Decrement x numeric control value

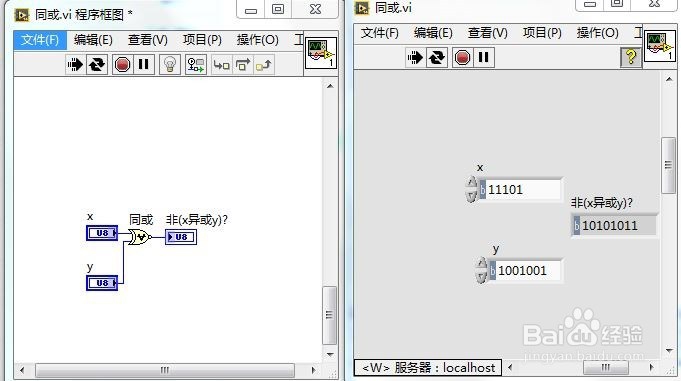click(472, 196)
